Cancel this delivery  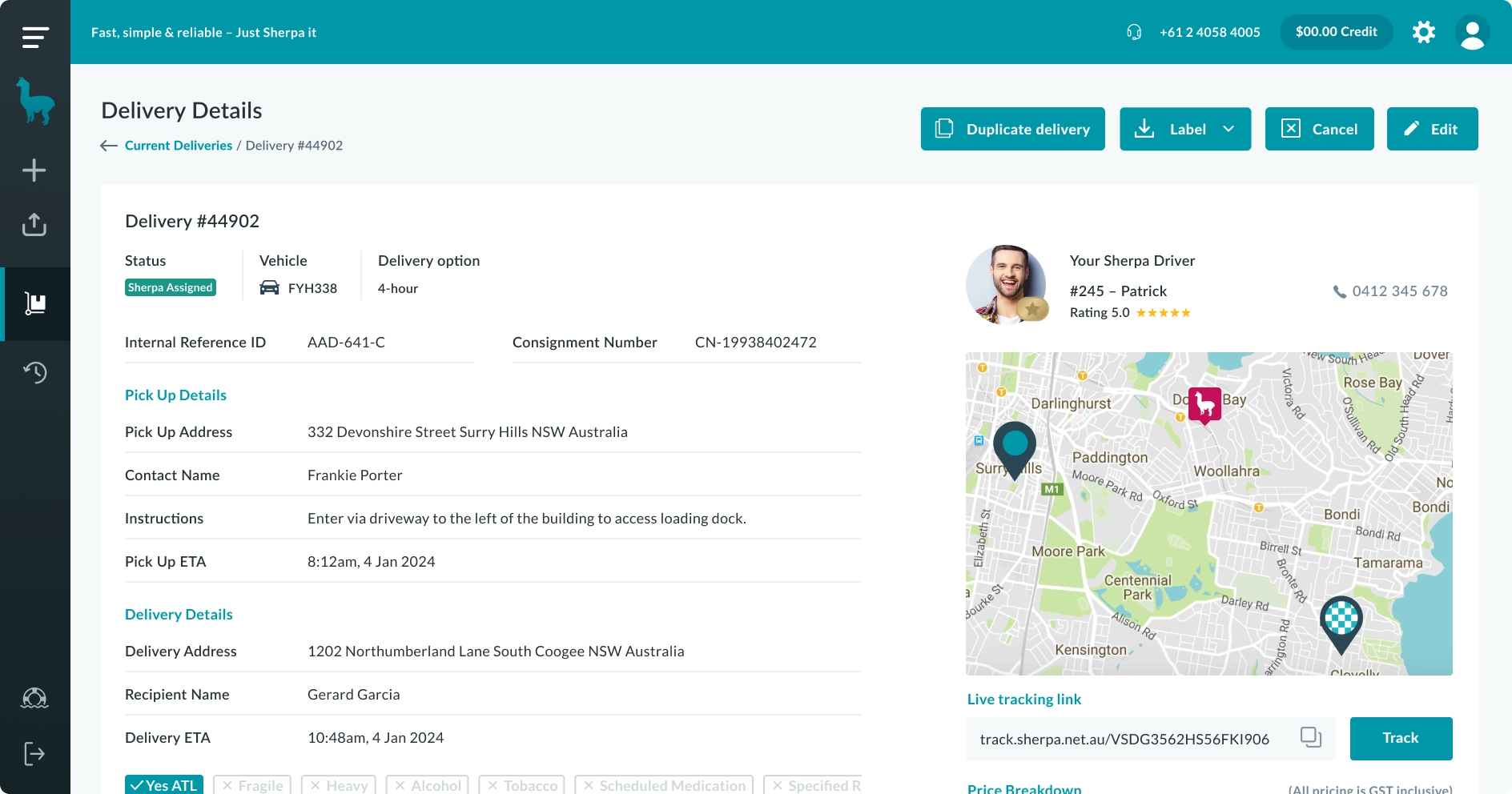tap(1319, 129)
